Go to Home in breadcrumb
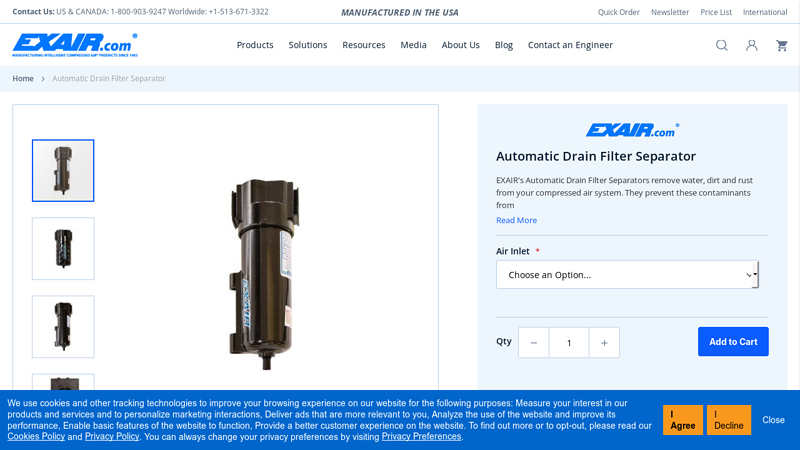The width and height of the screenshot is (800, 450). (23, 79)
